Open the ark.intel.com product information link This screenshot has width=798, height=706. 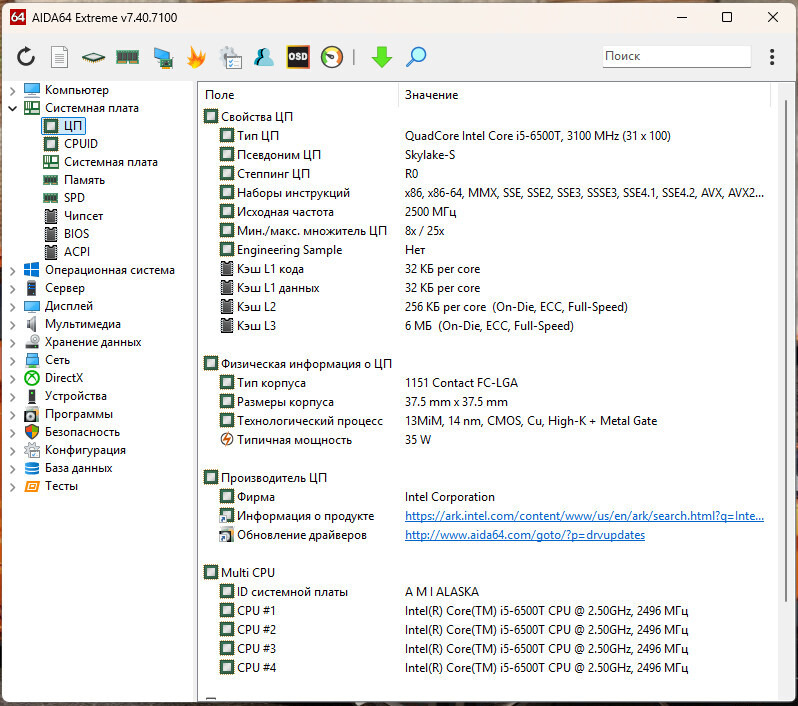pos(583,516)
